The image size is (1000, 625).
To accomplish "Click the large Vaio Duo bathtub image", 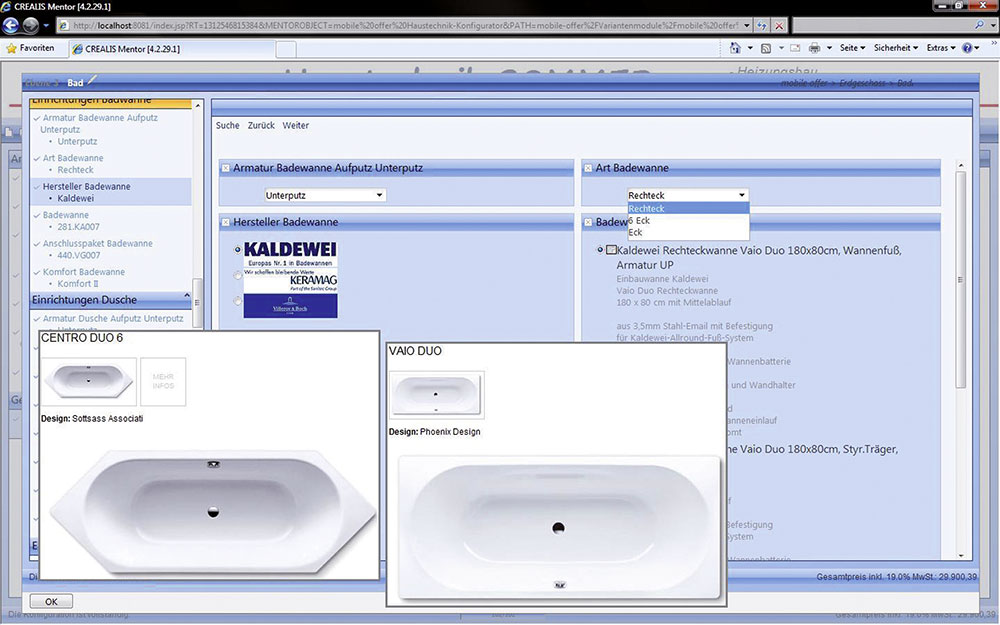I will [x=559, y=527].
